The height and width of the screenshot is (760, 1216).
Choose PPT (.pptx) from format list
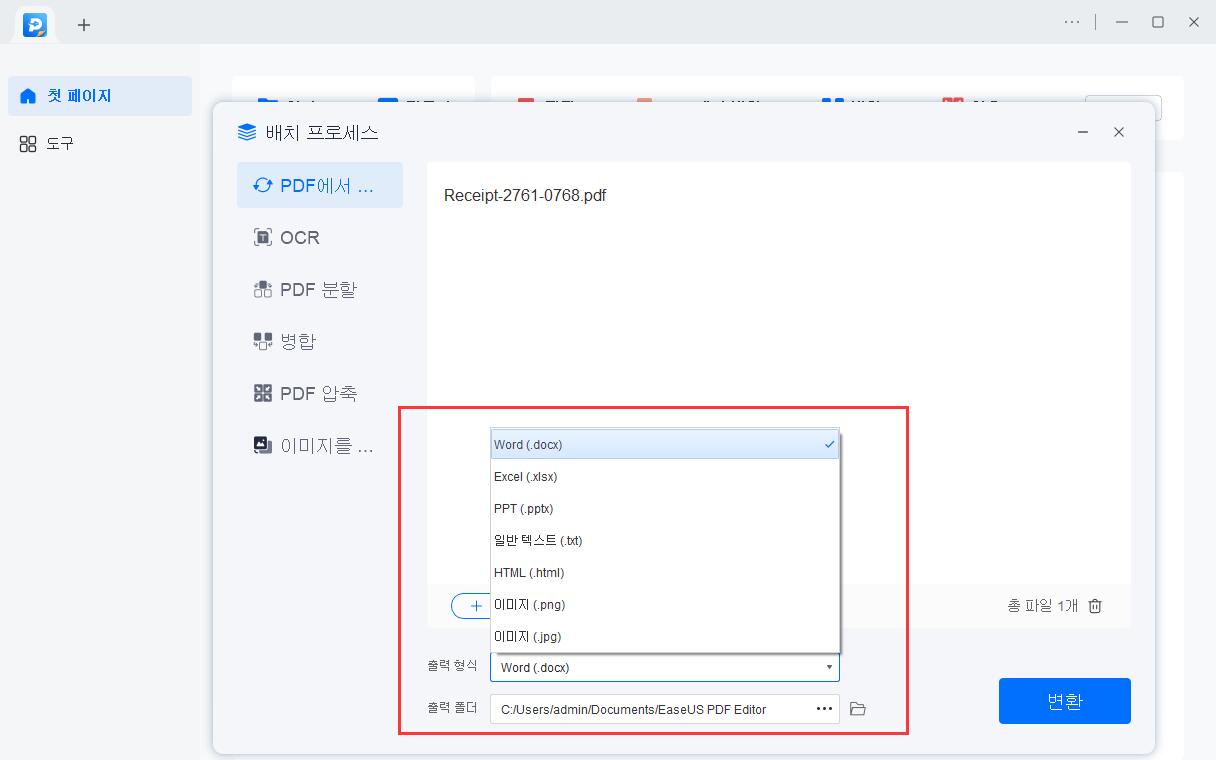665,509
